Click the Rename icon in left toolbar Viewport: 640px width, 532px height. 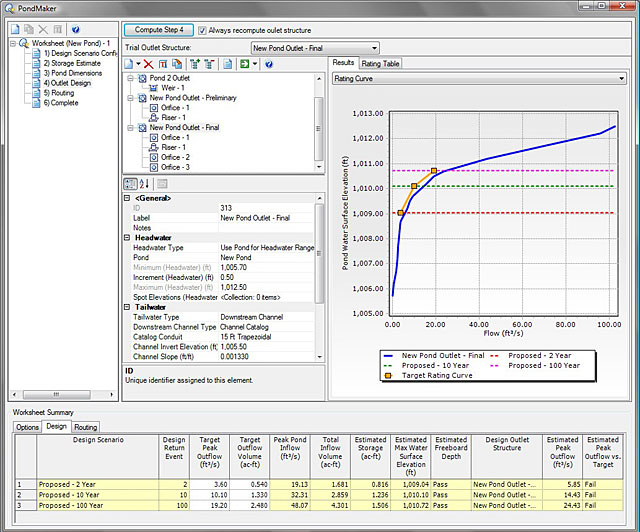click(x=58, y=29)
